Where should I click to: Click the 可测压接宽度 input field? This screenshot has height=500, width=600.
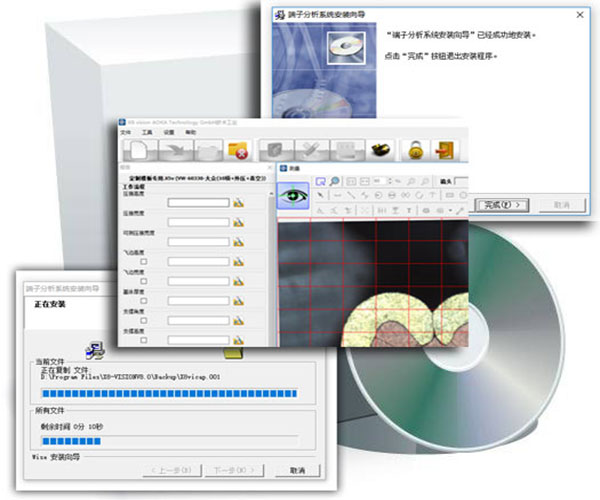coord(198,242)
